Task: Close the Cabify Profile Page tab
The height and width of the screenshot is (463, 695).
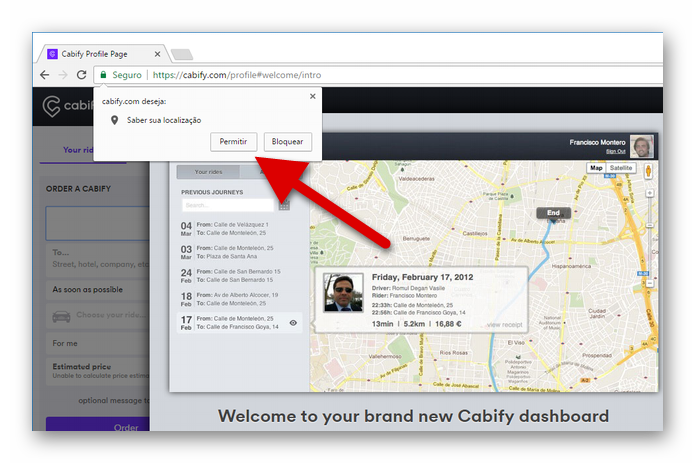Action: point(157,54)
